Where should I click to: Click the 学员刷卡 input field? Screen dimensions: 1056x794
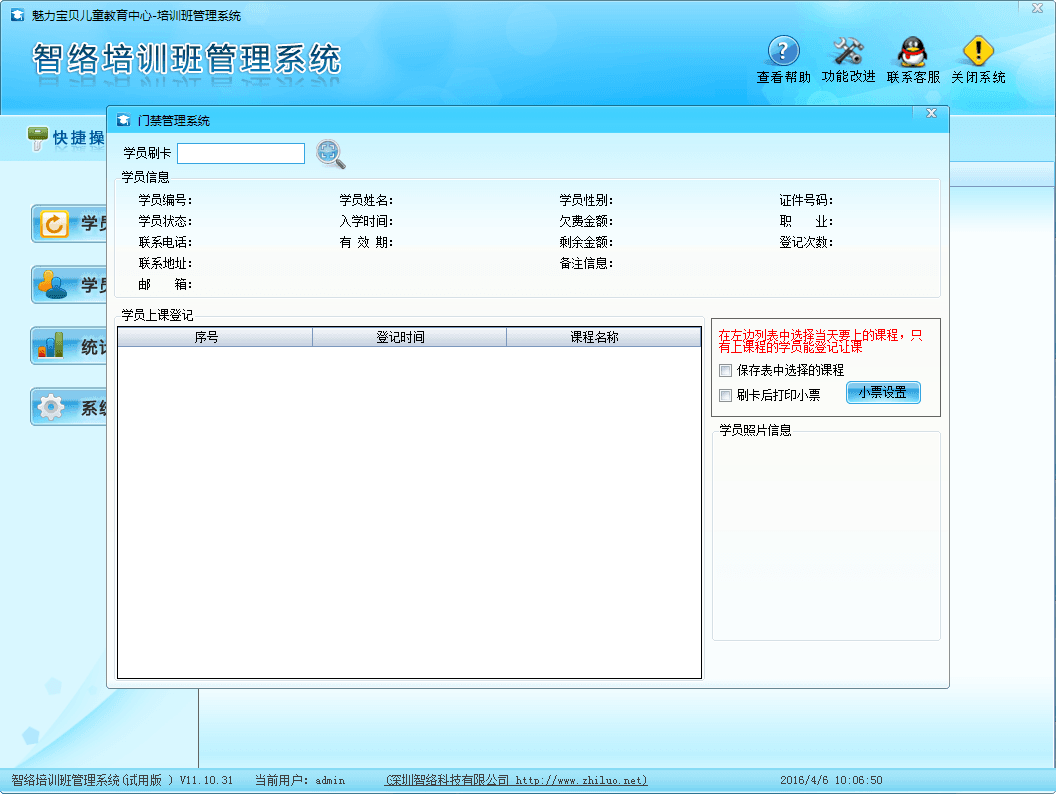[241, 153]
